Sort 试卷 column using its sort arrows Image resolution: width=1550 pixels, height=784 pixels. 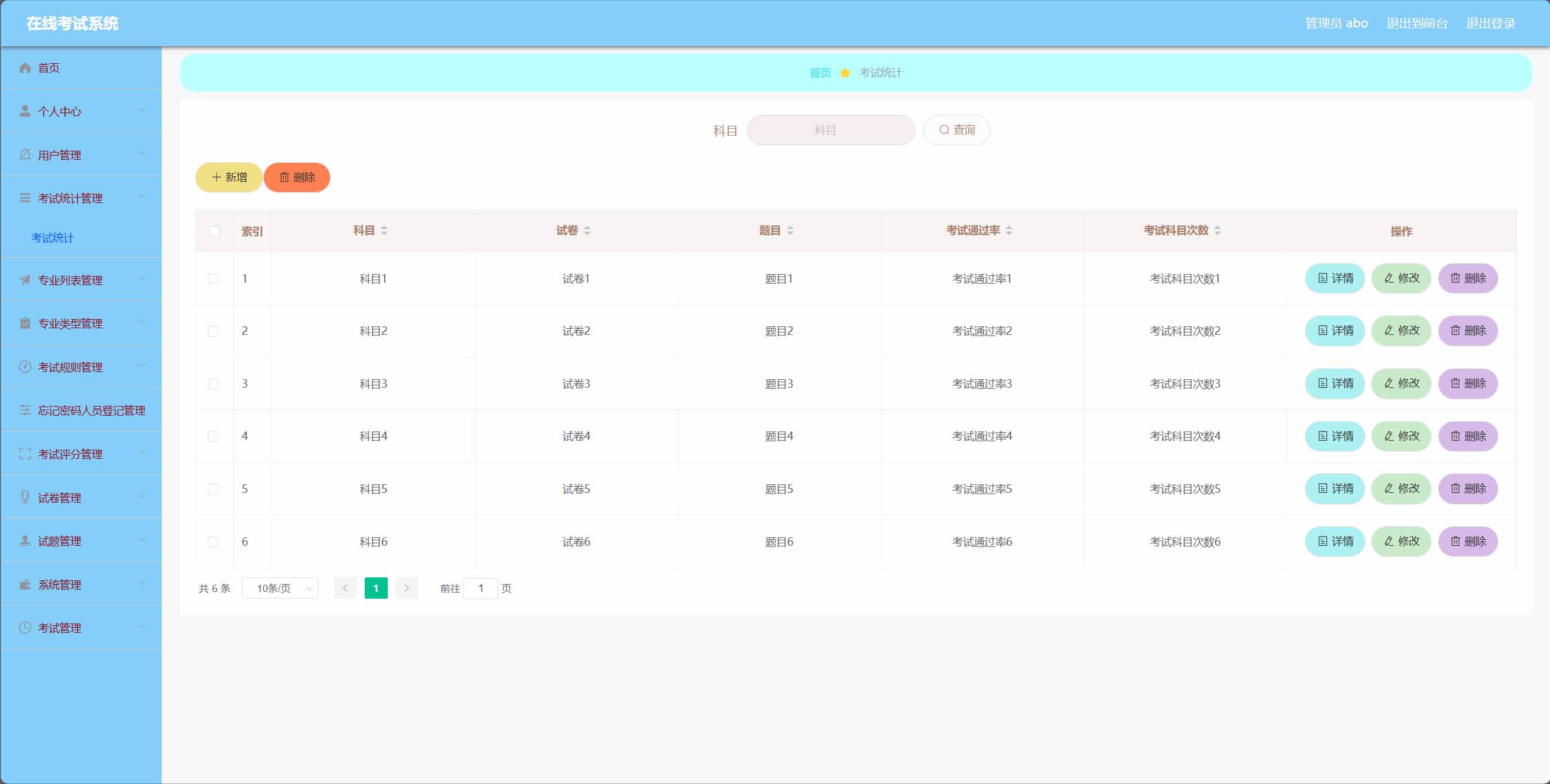(587, 230)
